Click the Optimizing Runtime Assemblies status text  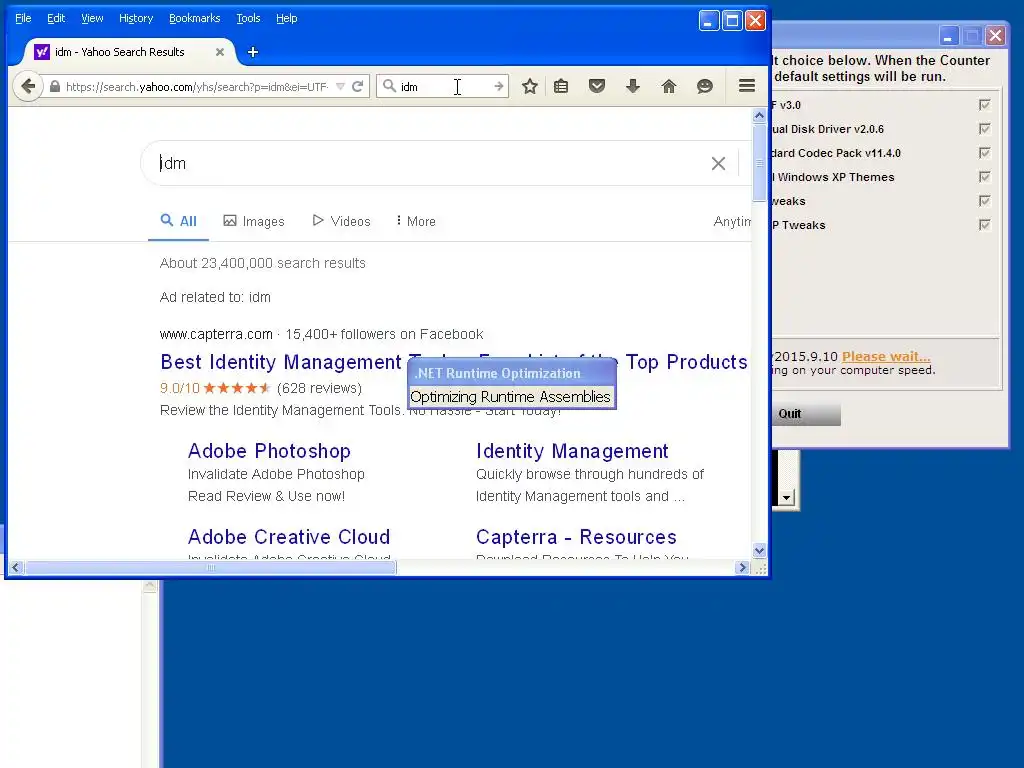point(510,397)
